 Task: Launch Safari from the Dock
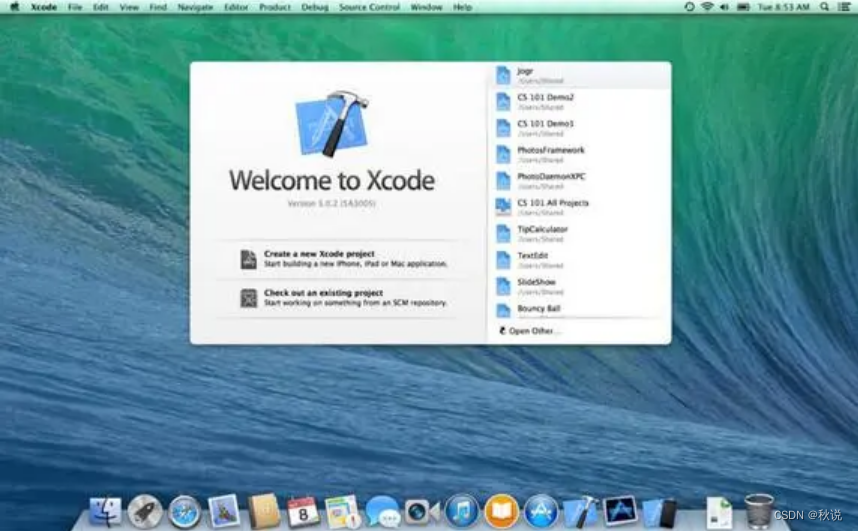click(184, 512)
